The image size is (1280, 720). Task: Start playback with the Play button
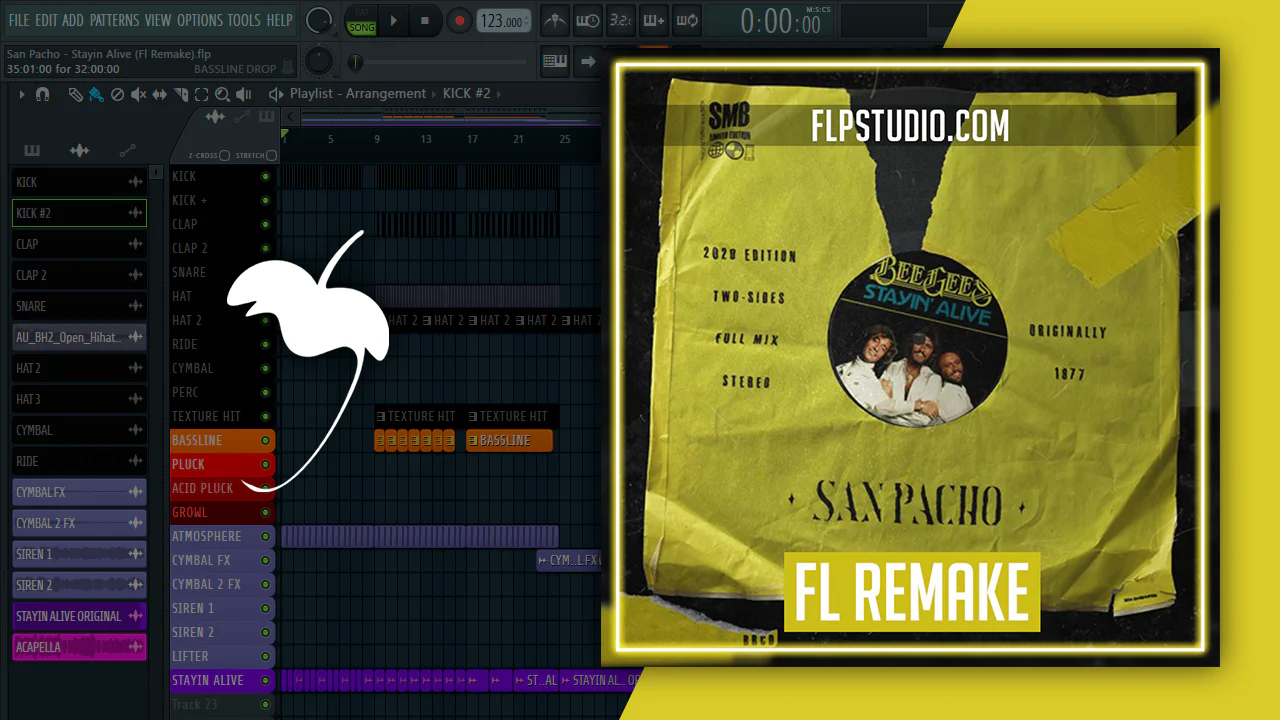pos(394,20)
